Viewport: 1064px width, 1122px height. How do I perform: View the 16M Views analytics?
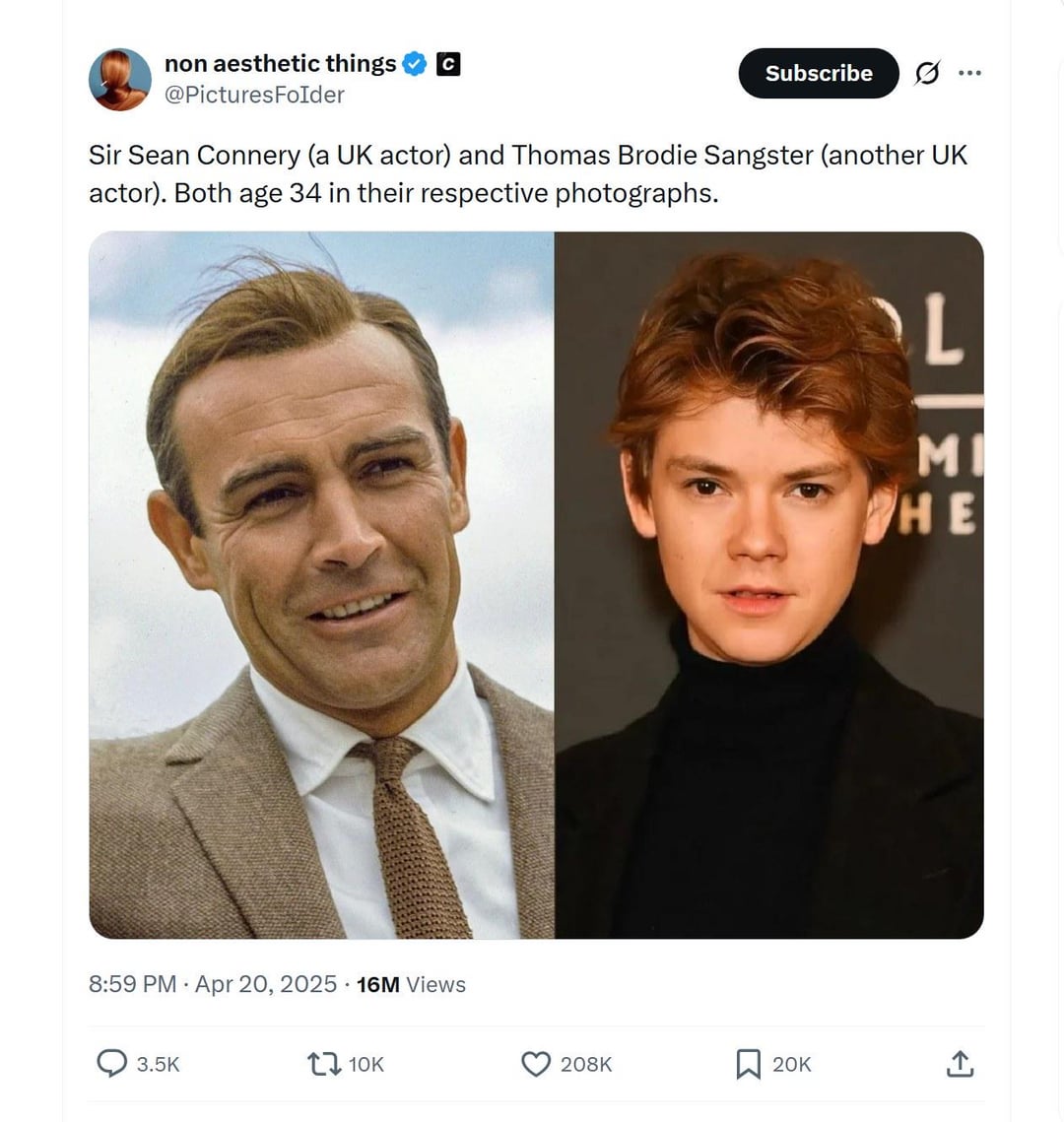411,985
